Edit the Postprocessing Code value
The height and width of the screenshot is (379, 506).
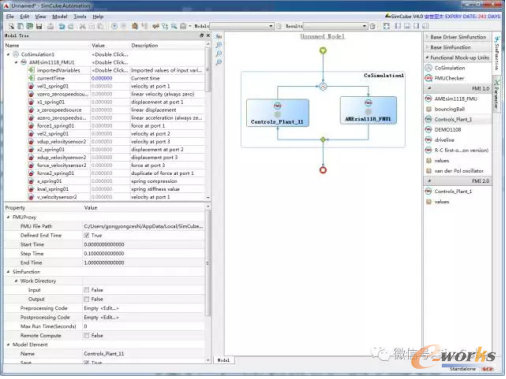144,317
